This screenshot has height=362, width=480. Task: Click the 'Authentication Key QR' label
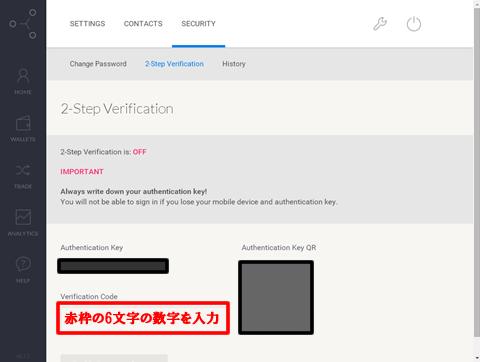click(x=279, y=248)
